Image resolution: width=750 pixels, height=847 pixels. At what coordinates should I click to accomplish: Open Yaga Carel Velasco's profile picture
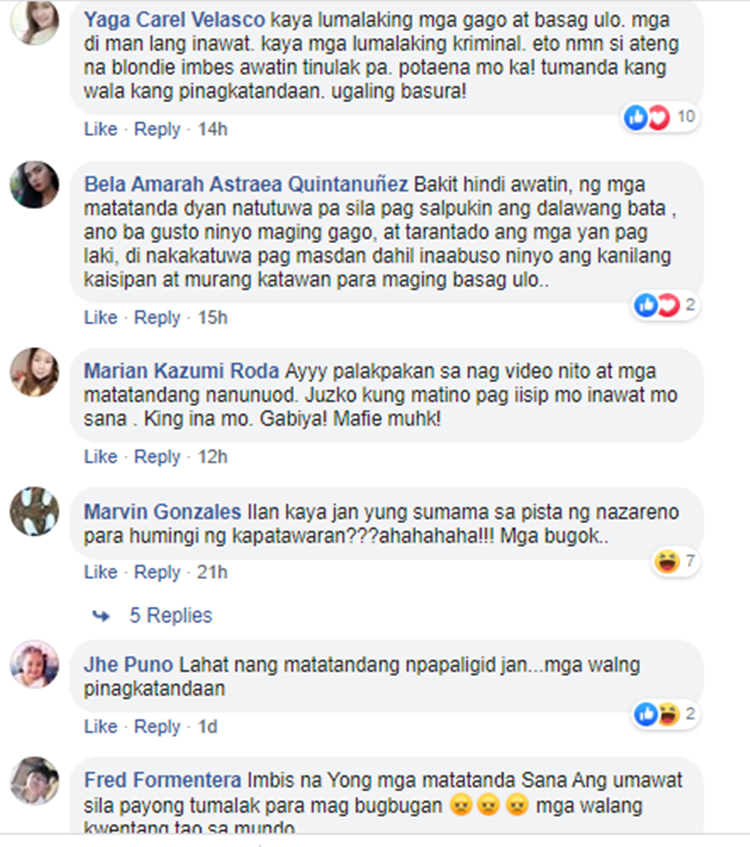tap(35, 22)
